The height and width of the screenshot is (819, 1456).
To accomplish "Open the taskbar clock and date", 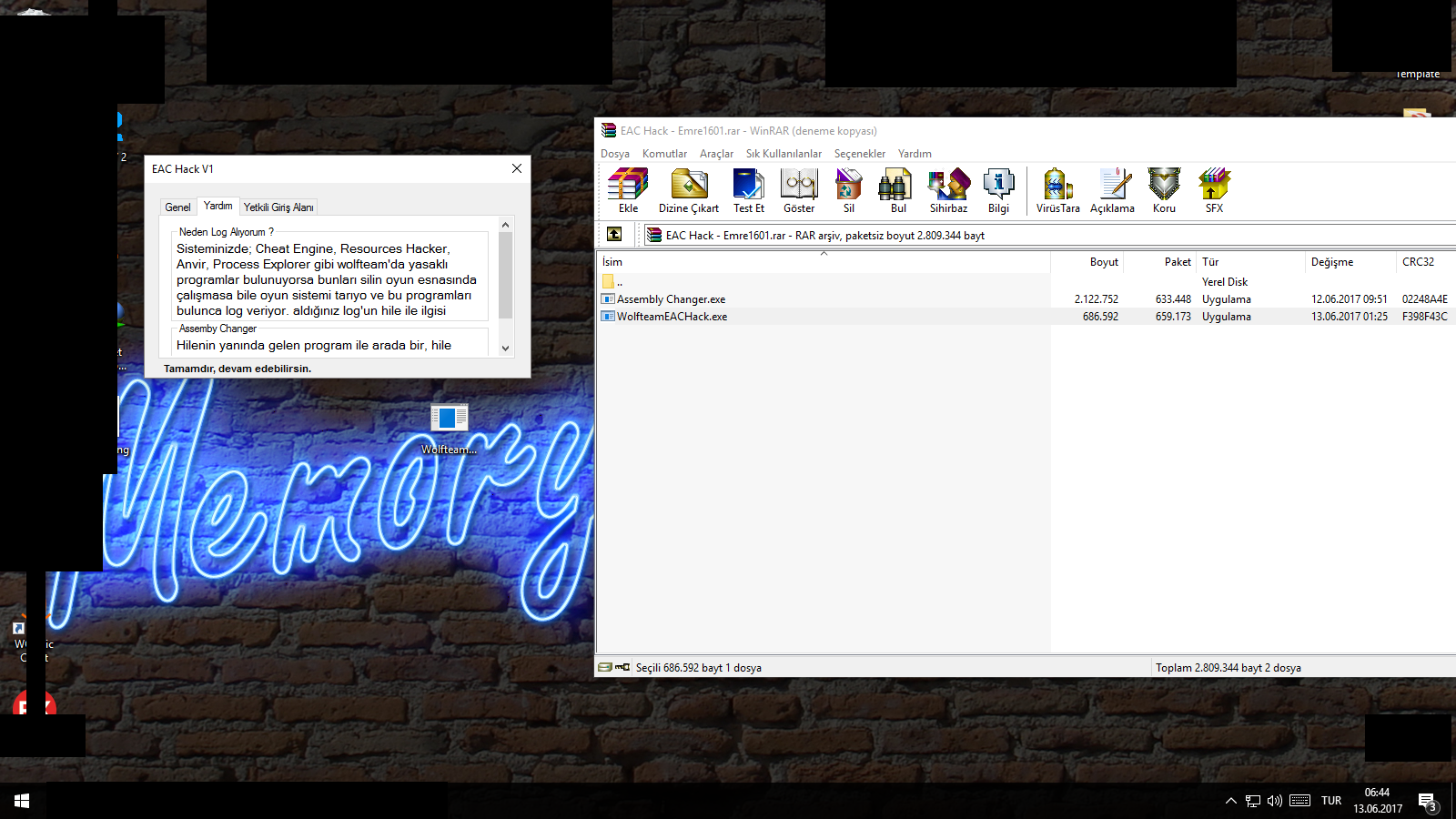I will (x=1378, y=801).
